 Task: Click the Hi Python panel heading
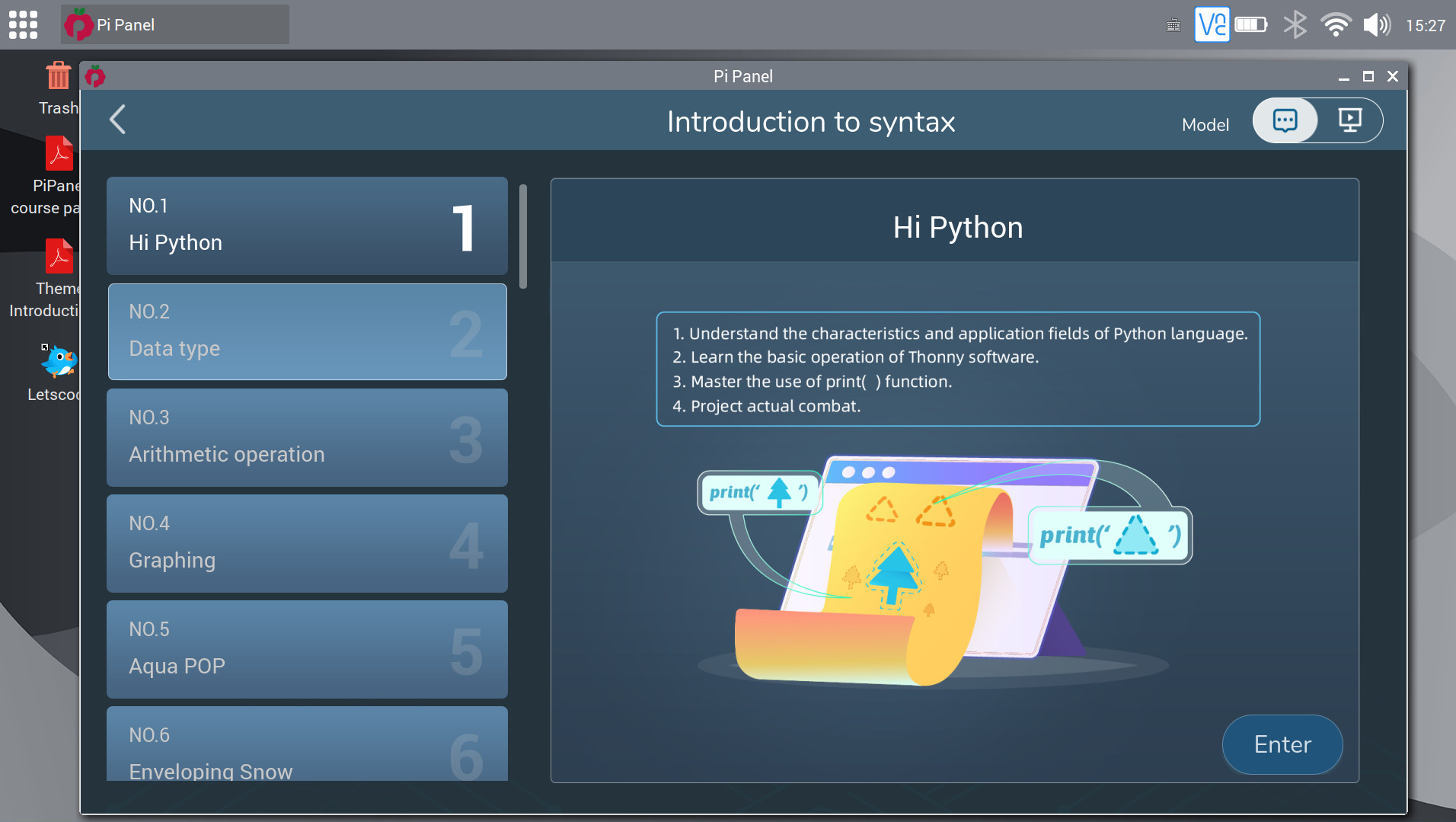pyautogui.click(x=958, y=227)
